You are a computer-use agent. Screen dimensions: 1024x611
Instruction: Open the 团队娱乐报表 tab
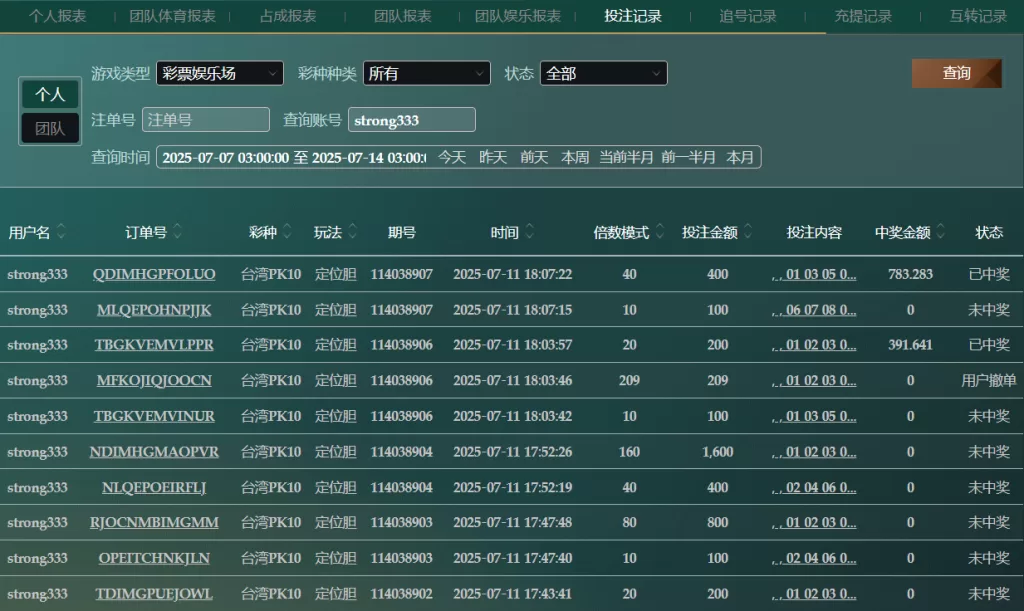pos(518,16)
